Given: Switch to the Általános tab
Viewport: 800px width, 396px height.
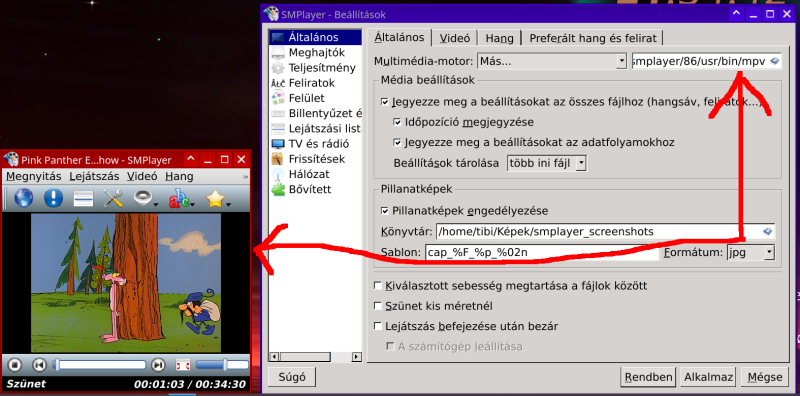Looking at the screenshot, I should 399,37.
